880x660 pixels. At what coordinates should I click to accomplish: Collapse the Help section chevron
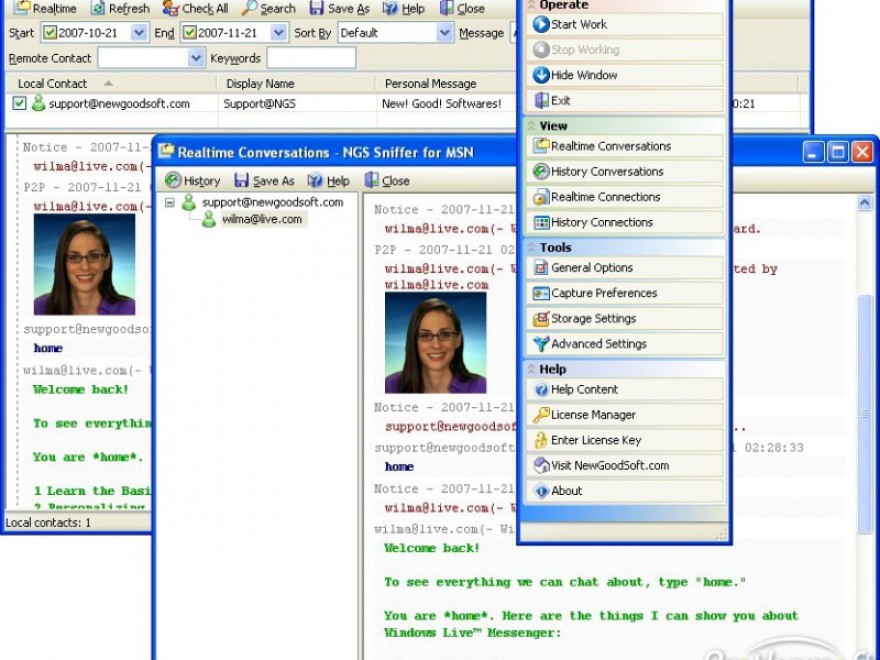[531, 369]
